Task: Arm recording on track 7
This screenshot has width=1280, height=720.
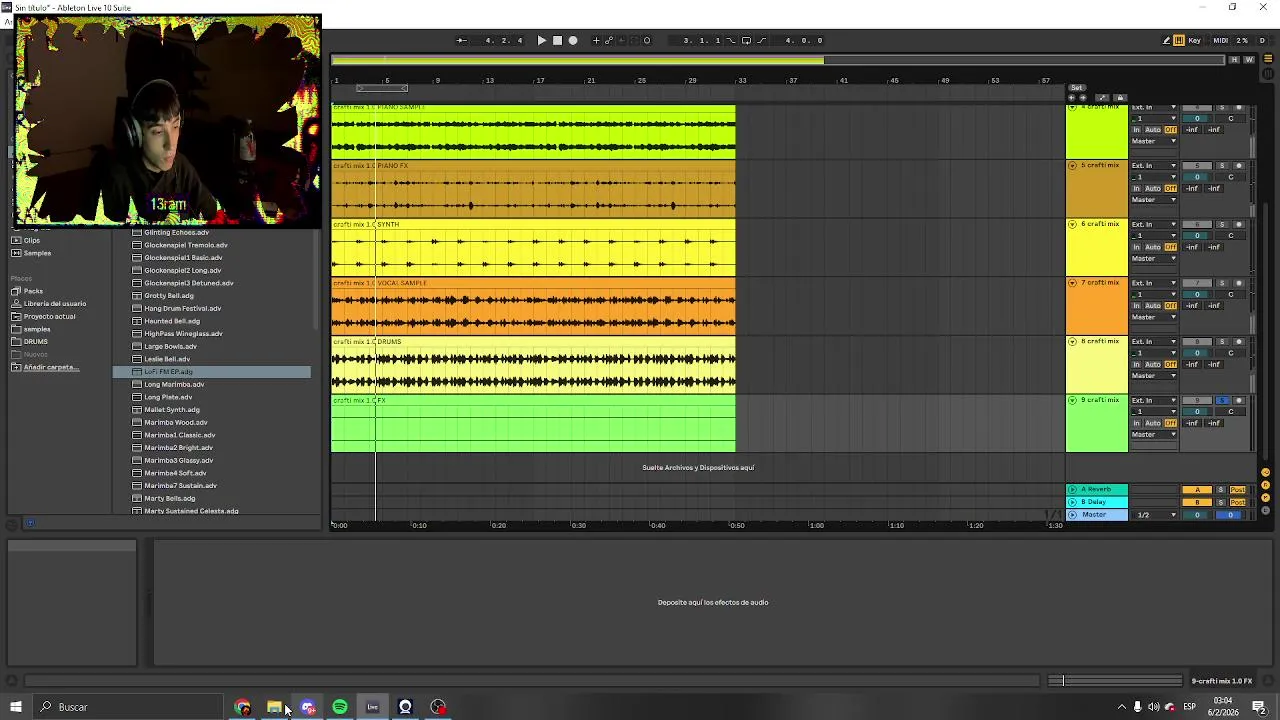Action: tap(1239, 283)
